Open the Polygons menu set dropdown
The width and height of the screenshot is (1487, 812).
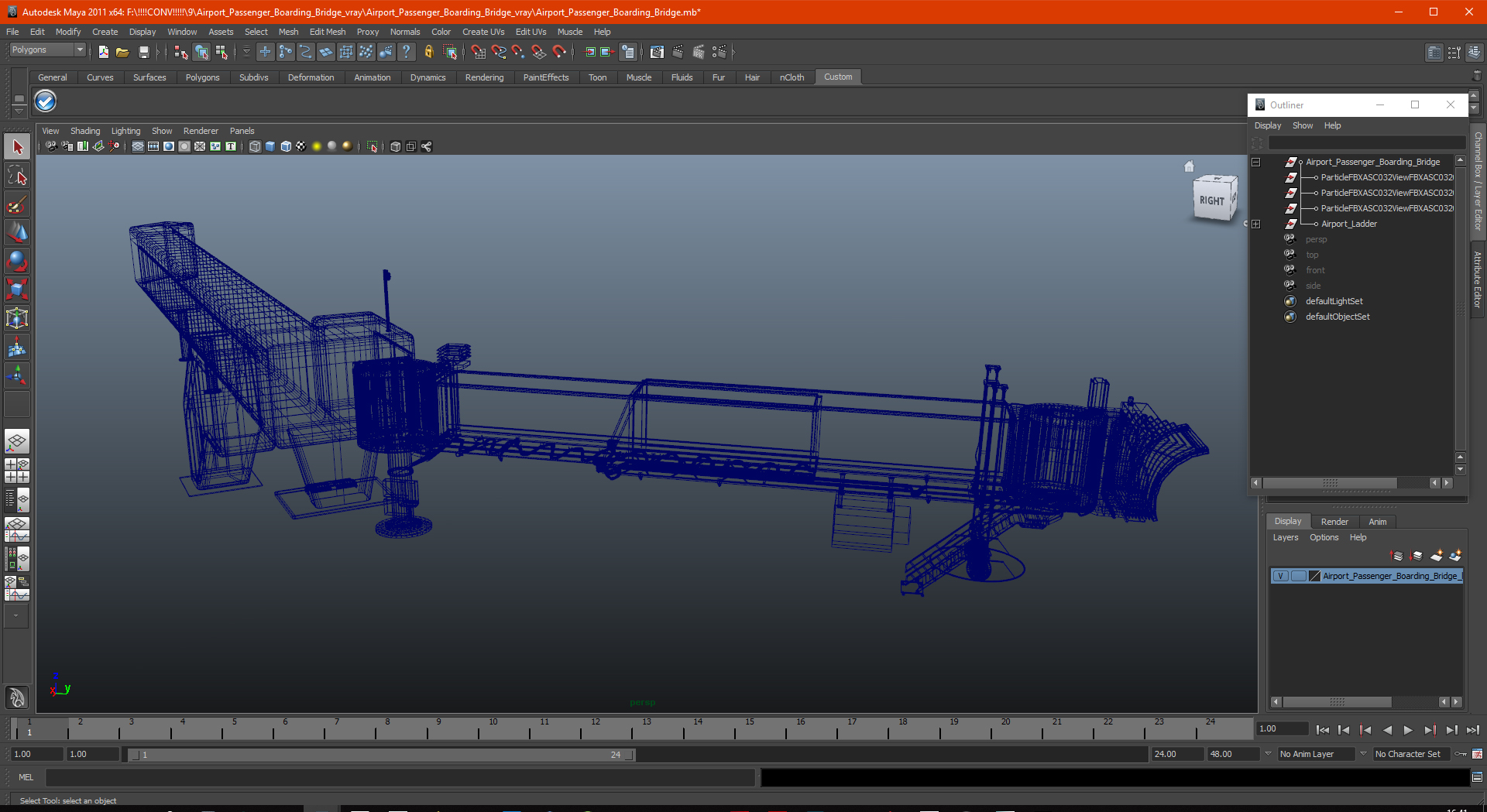[x=47, y=50]
